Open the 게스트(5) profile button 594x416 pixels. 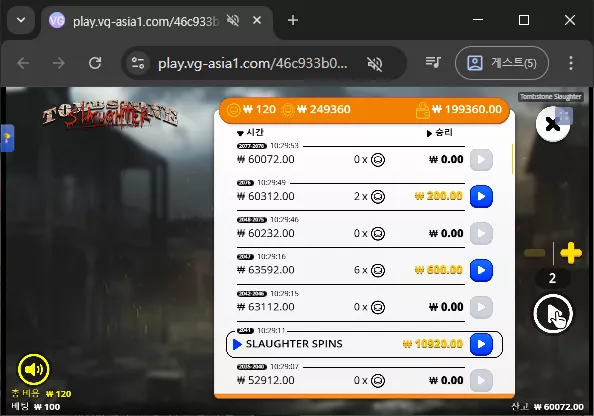(502, 63)
